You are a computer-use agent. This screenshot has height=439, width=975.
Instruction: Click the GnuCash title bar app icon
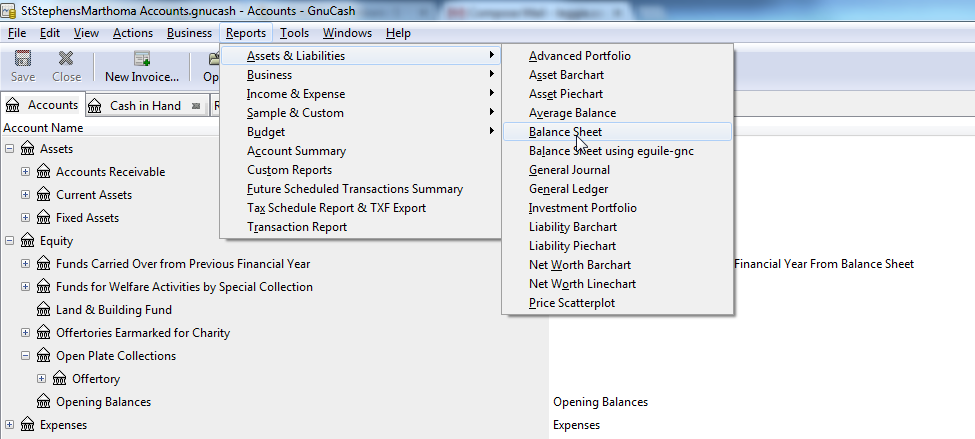9,11
